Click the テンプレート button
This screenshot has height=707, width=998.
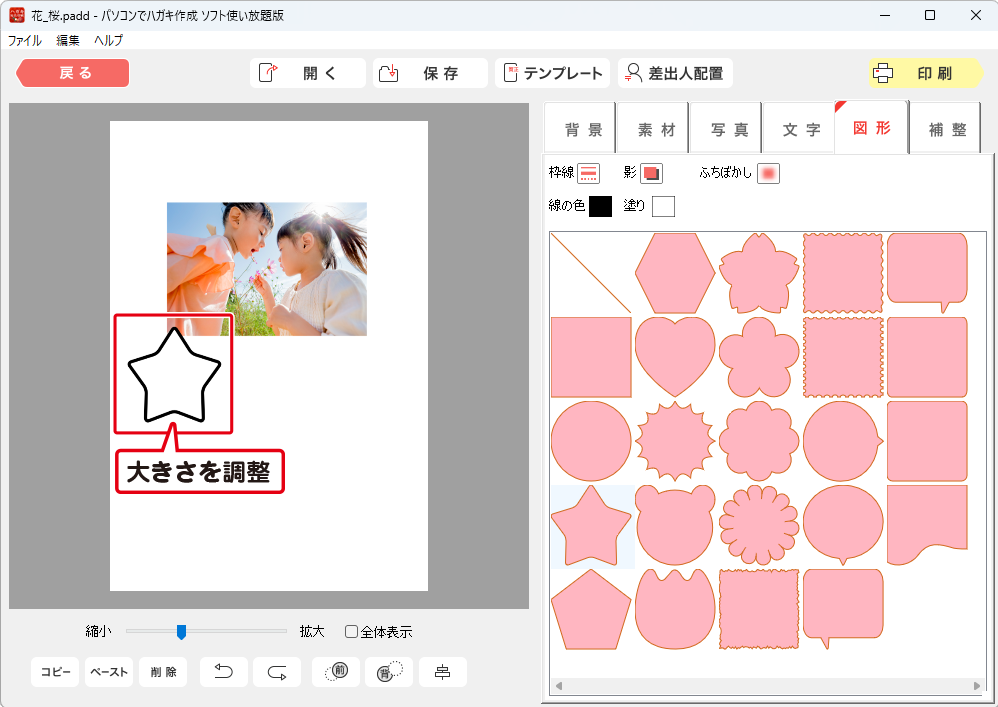(x=553, y=73)
